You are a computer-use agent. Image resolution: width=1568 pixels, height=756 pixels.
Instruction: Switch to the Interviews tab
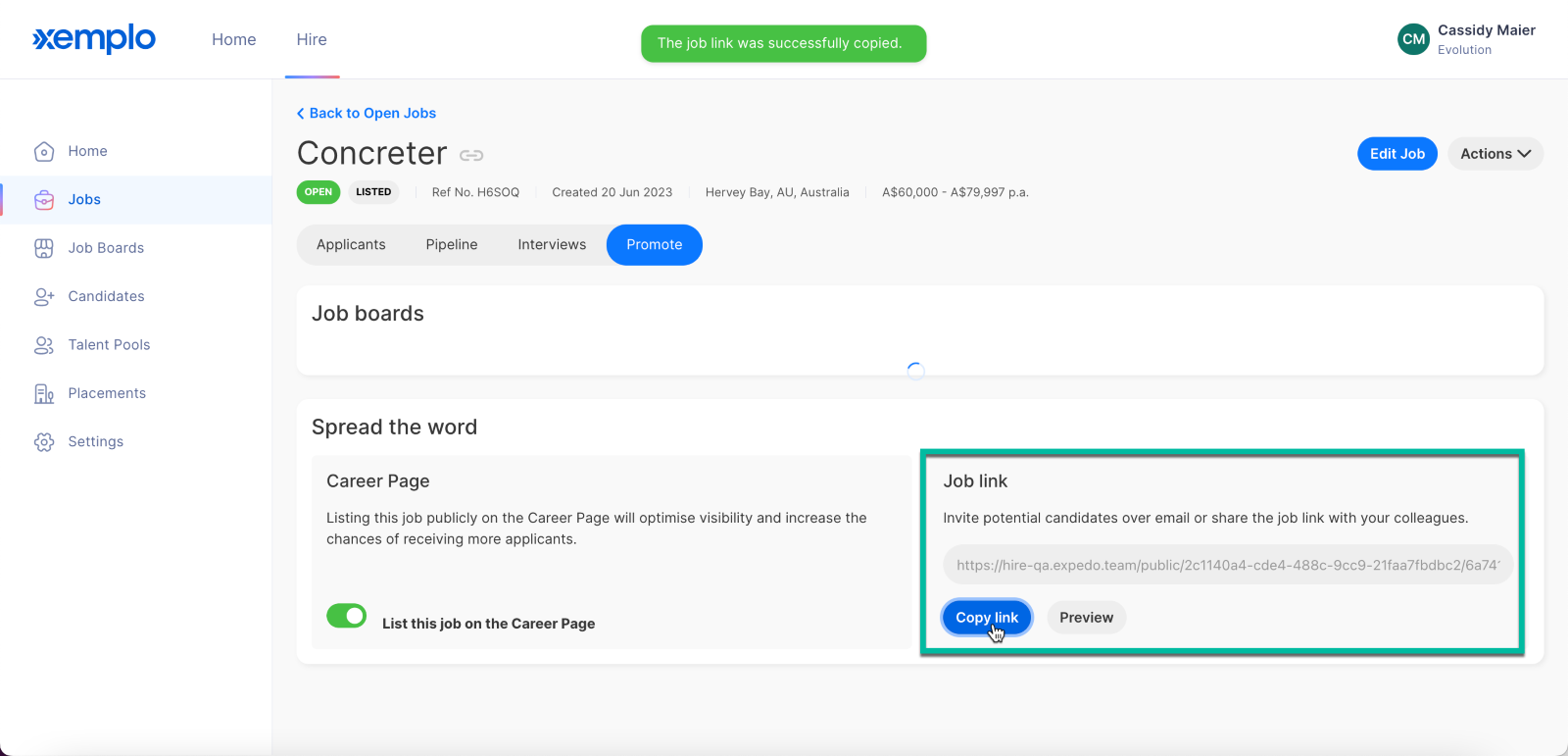[552, 245]
